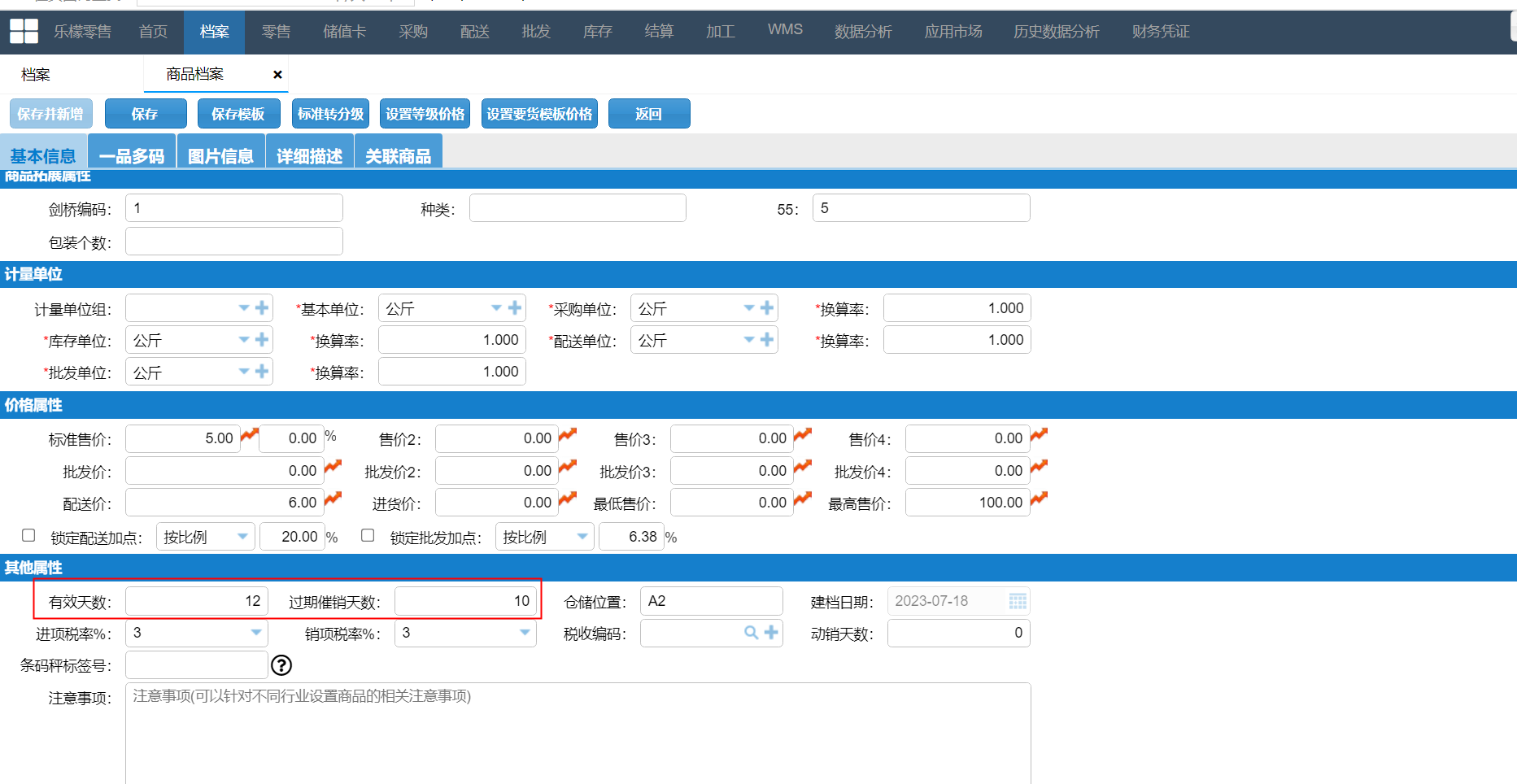
Task: Open the 库存 menu
Action: point(598,32)
